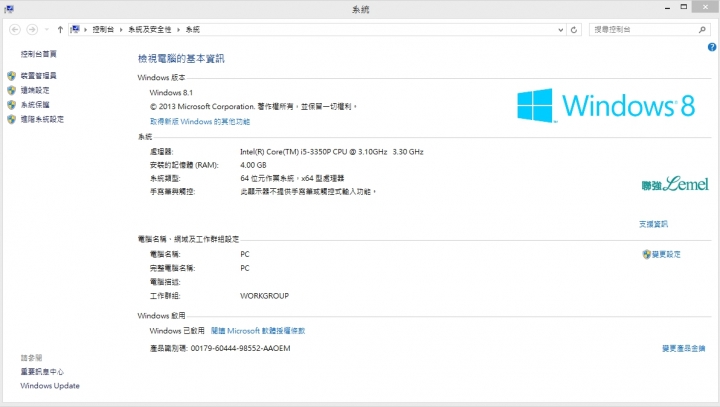This screenshot has width=720, height=407.
Task: Click the product ID 00179-60444-98552-AAOEM
Action: (241, 348)
